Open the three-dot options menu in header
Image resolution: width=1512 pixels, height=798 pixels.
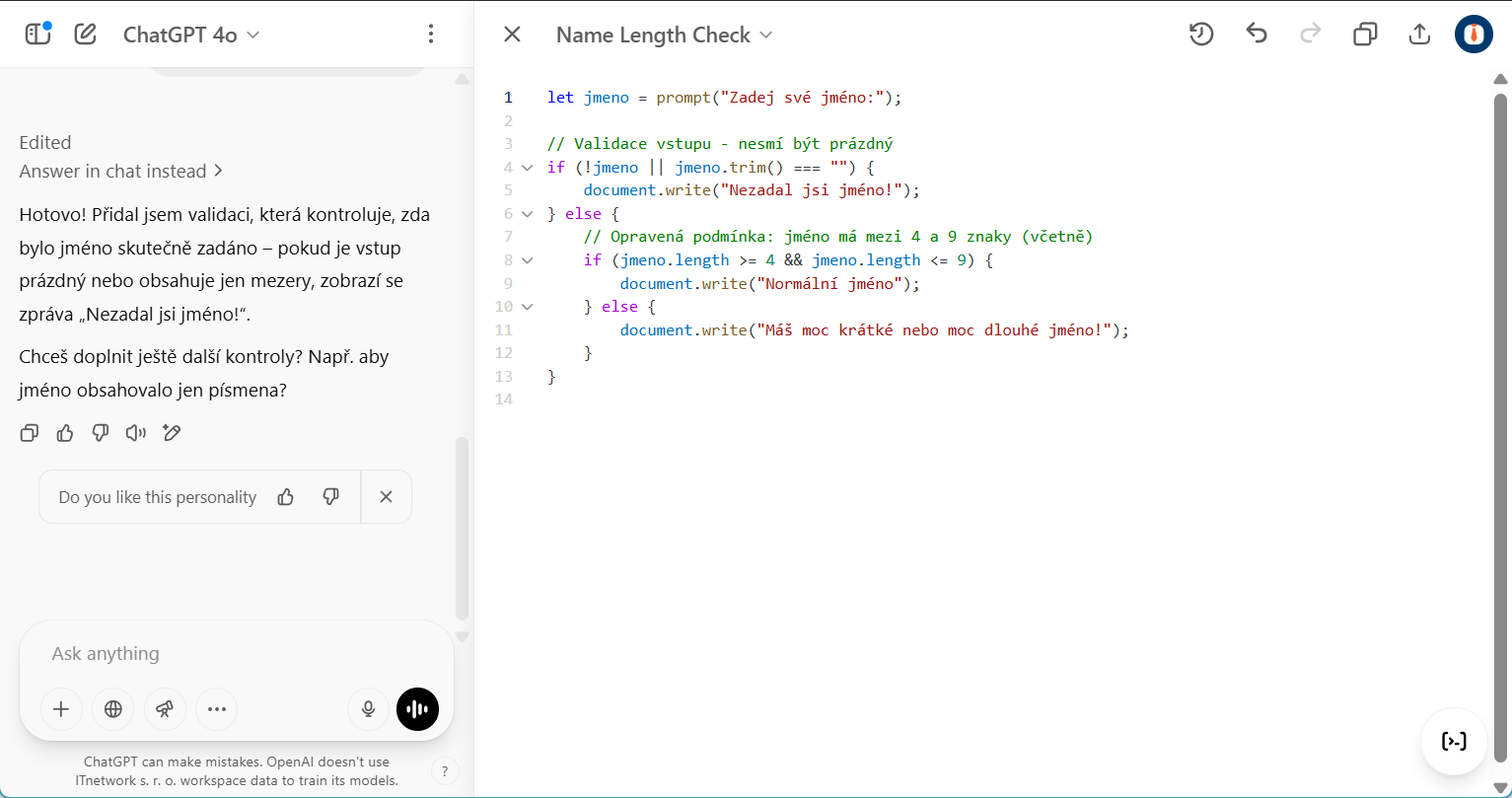[430, 35]
